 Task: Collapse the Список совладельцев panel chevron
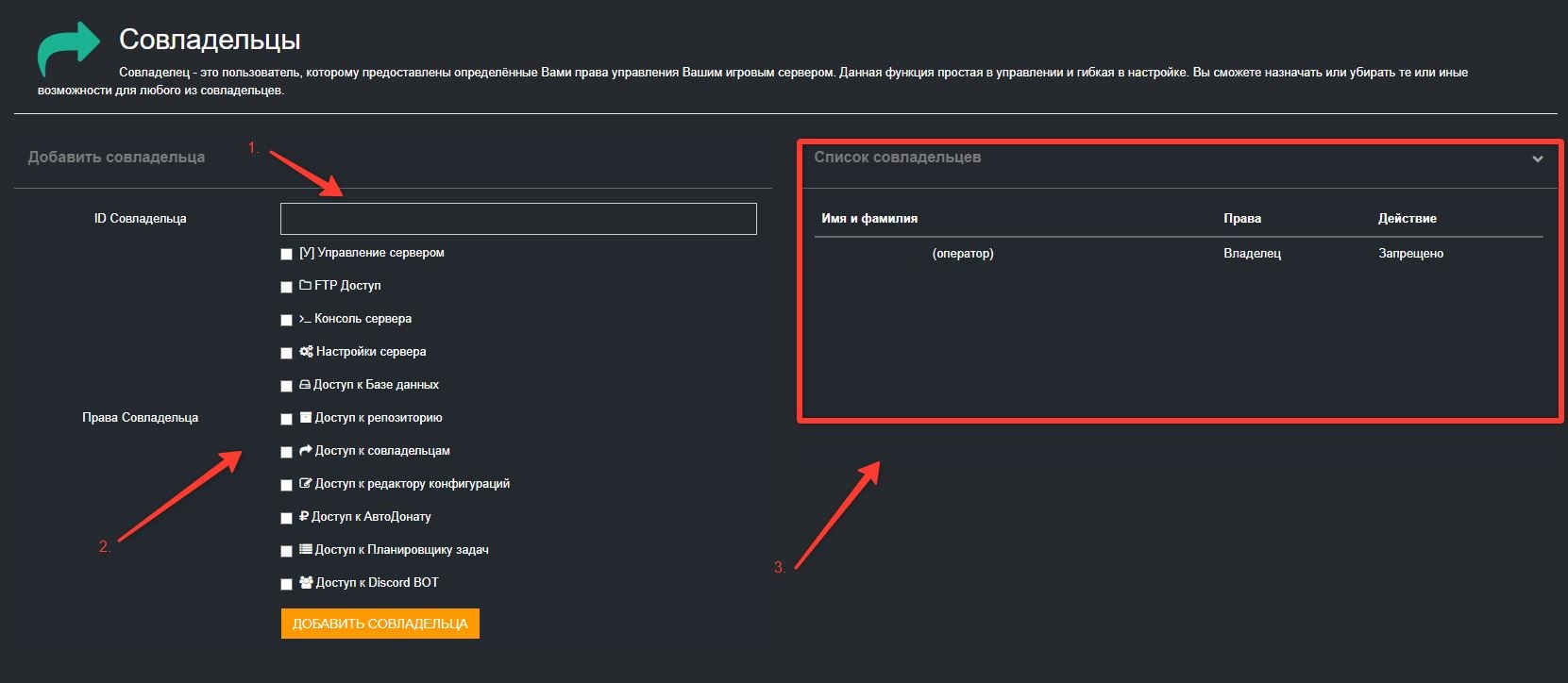(1537, 158)
